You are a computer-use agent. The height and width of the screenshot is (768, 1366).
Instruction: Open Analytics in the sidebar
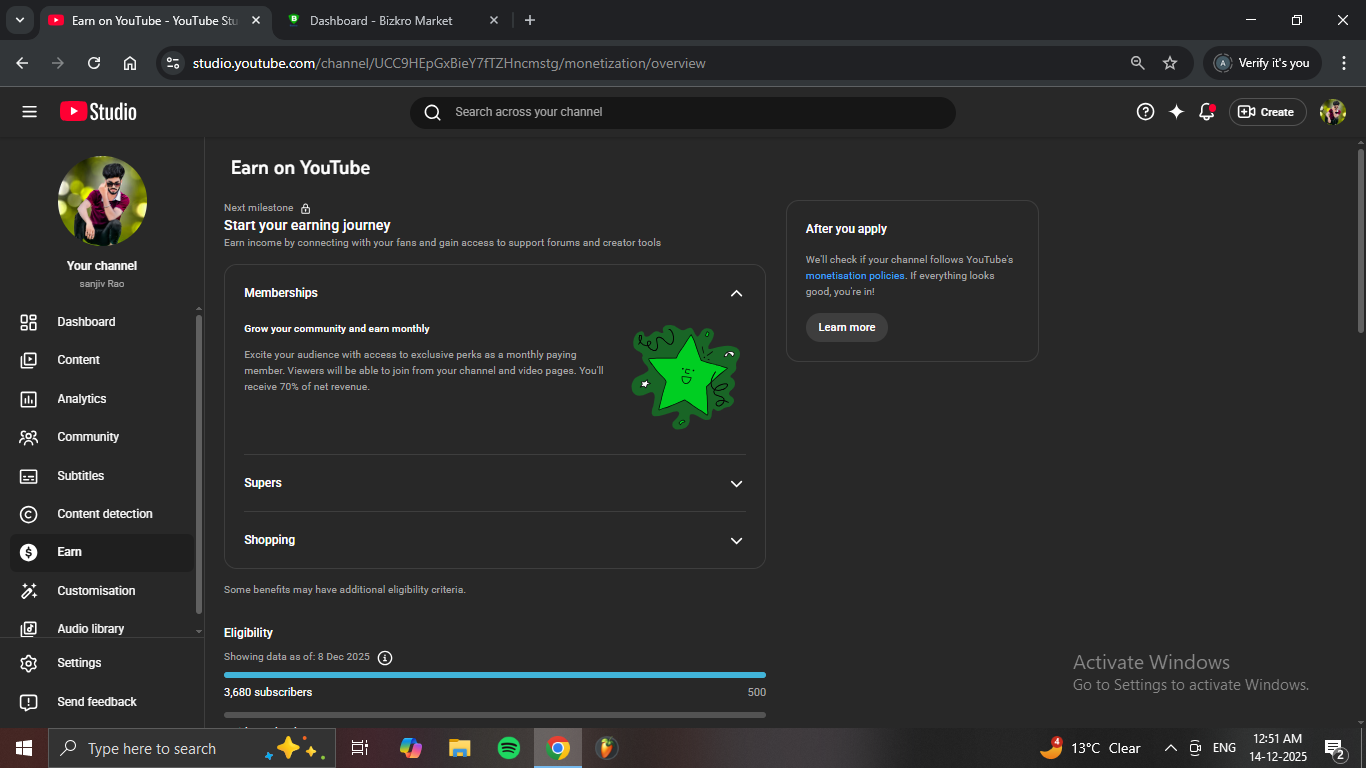pos(81,399)
